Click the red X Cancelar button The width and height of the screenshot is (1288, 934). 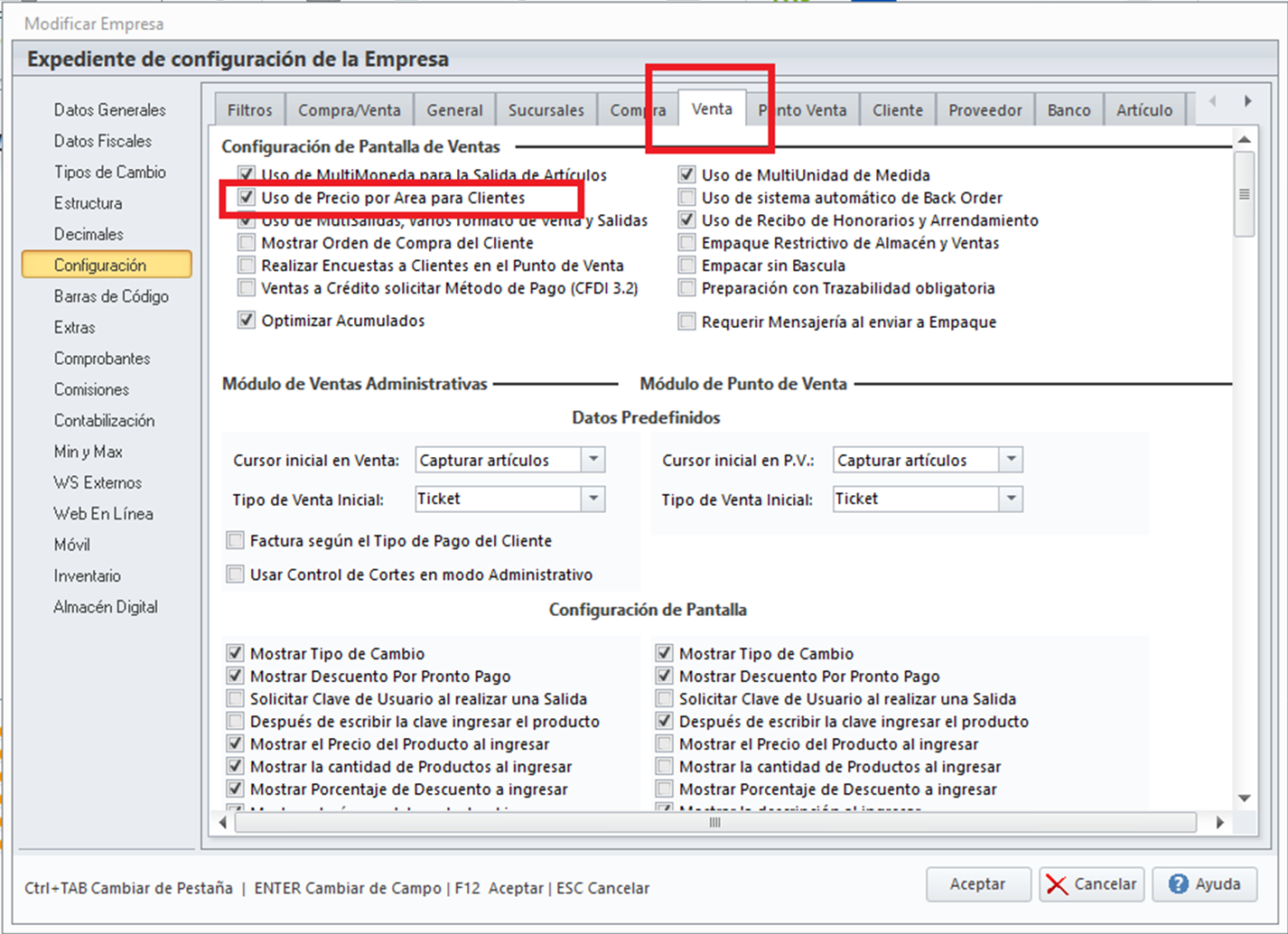(1092, 884)
